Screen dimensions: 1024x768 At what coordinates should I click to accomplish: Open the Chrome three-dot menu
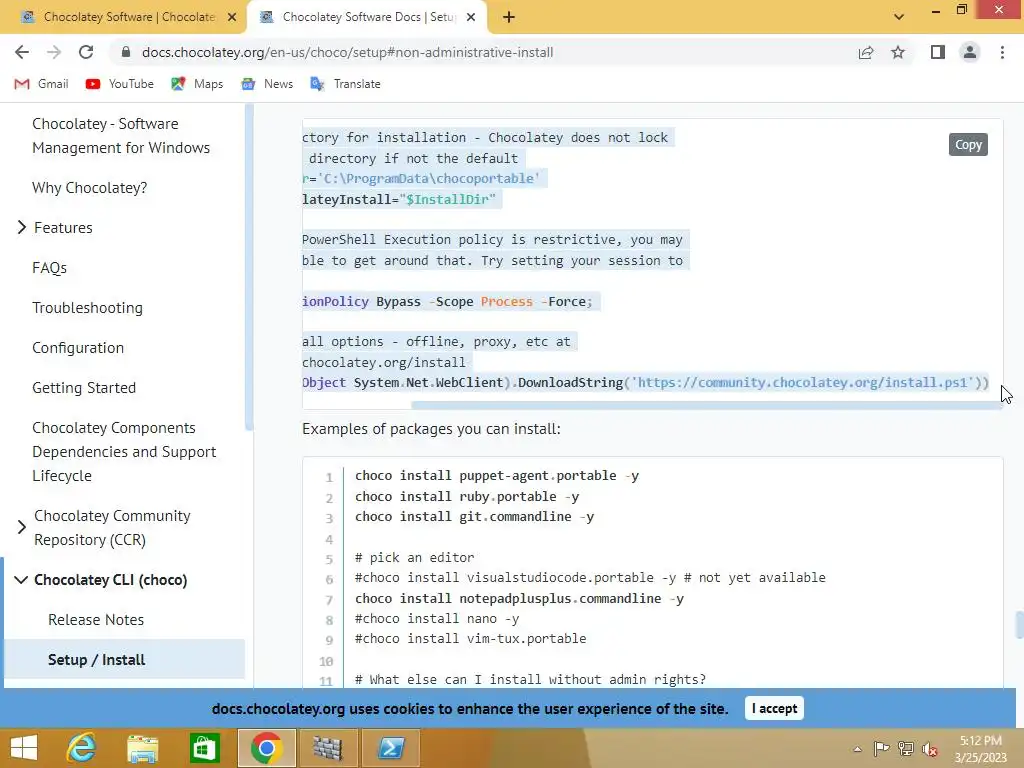(x=1002, y=52)
